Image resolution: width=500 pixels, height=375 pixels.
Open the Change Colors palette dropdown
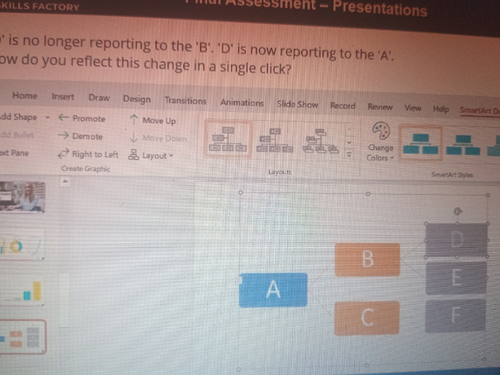[x=381, y=142]
